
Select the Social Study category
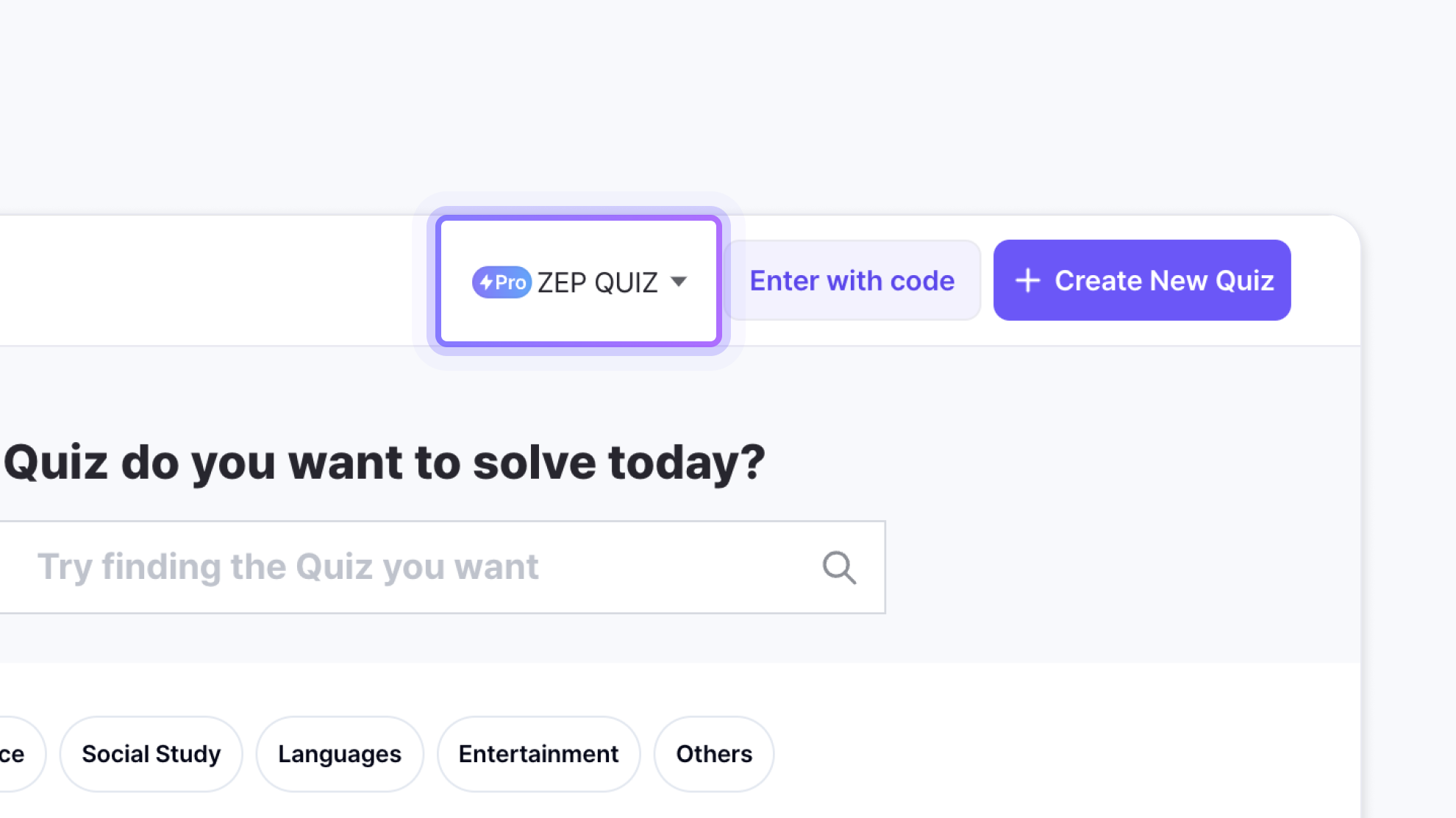click(x=151, y=754)
